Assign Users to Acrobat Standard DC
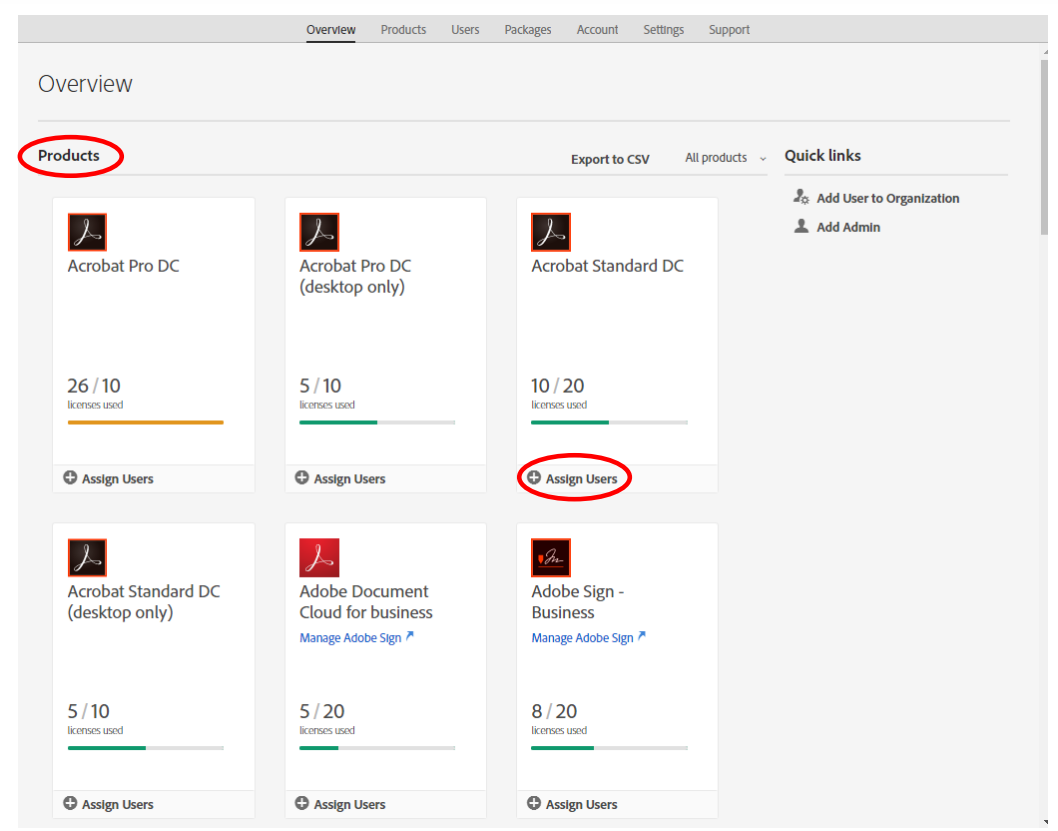This screenshot has height=831, width=1058. tap(572, 479)
